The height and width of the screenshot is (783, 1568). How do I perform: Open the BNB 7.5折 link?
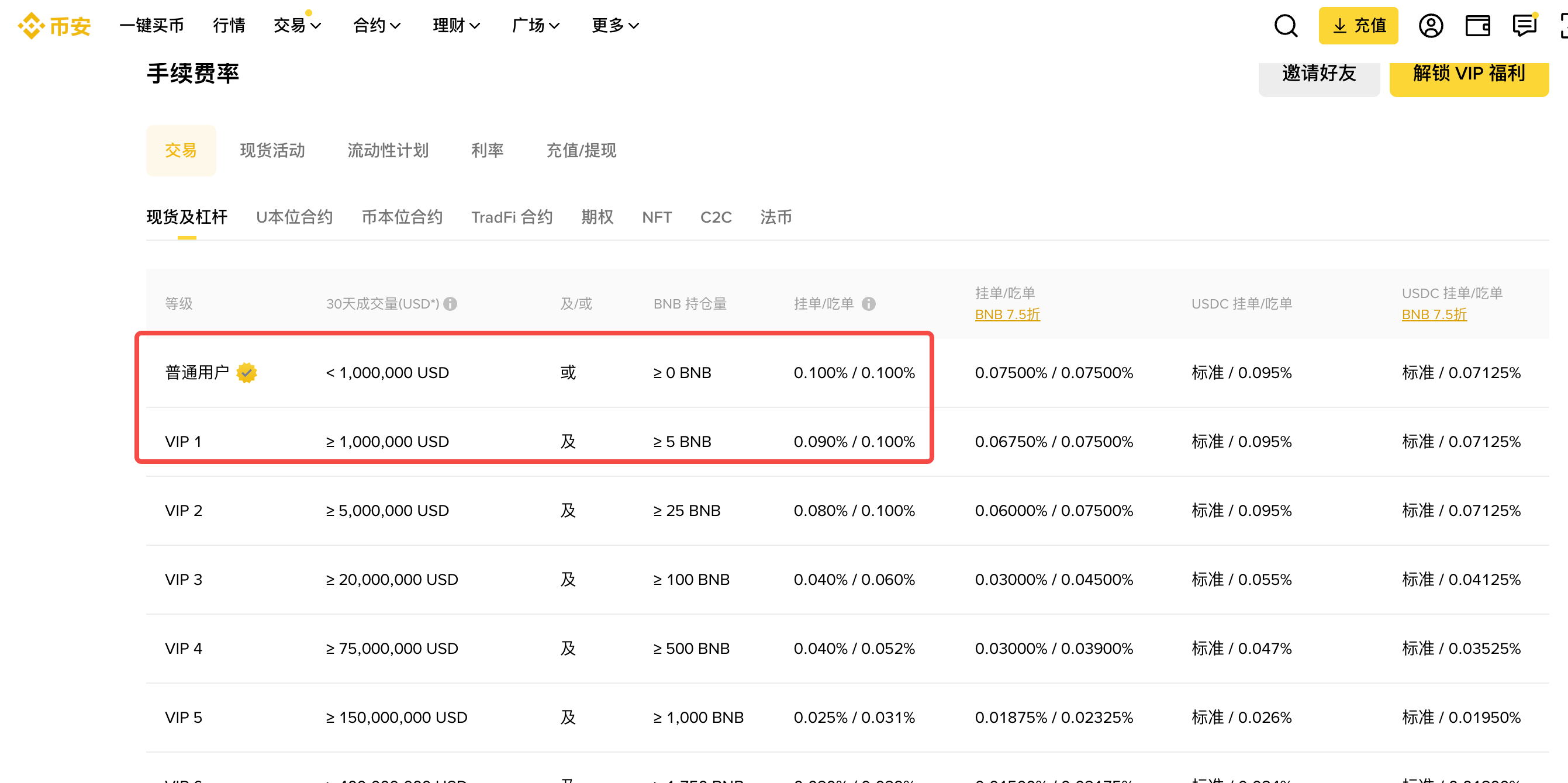point(1007,314)
